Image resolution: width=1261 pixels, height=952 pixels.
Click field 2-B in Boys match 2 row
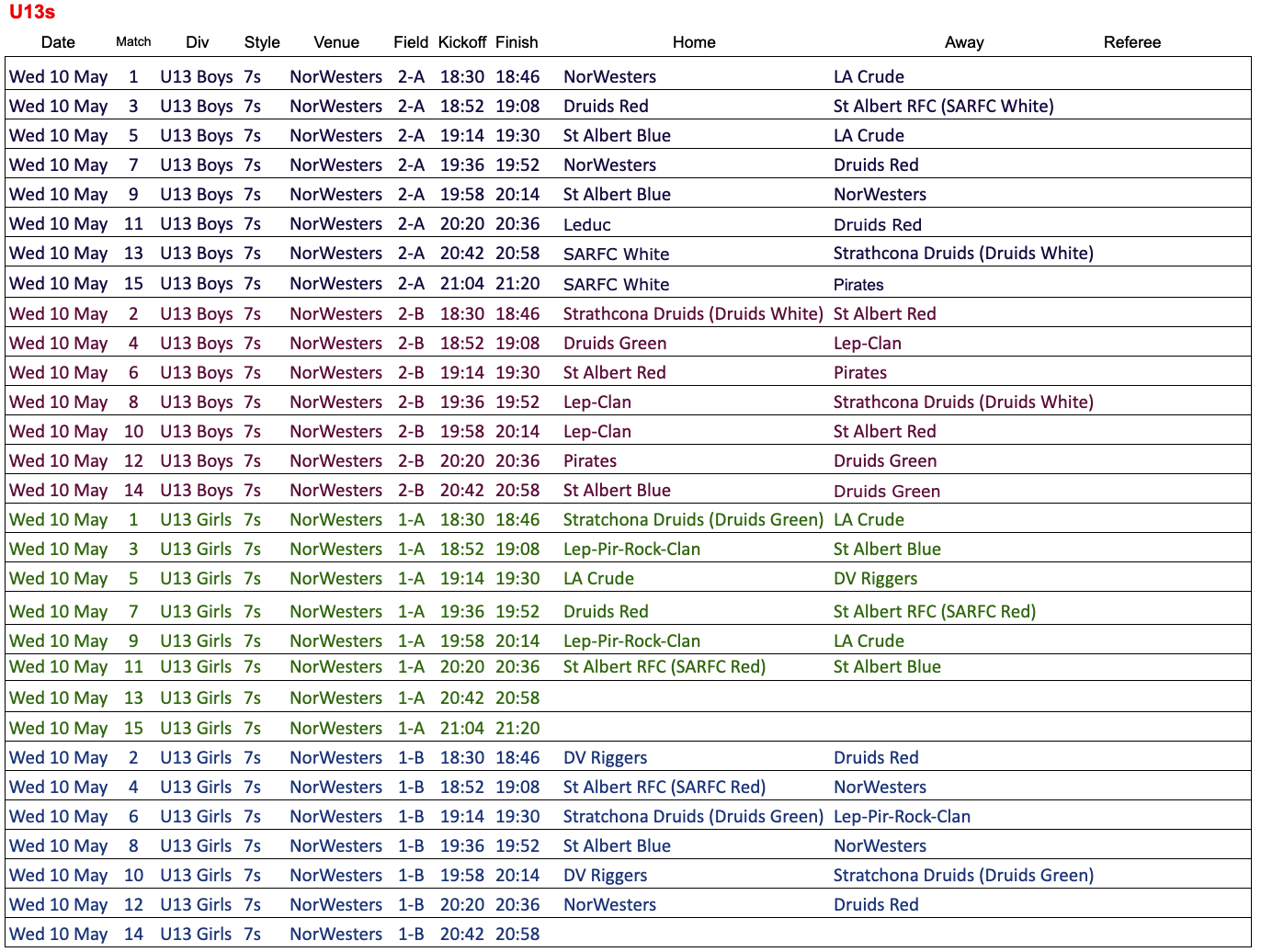[411, 314]
